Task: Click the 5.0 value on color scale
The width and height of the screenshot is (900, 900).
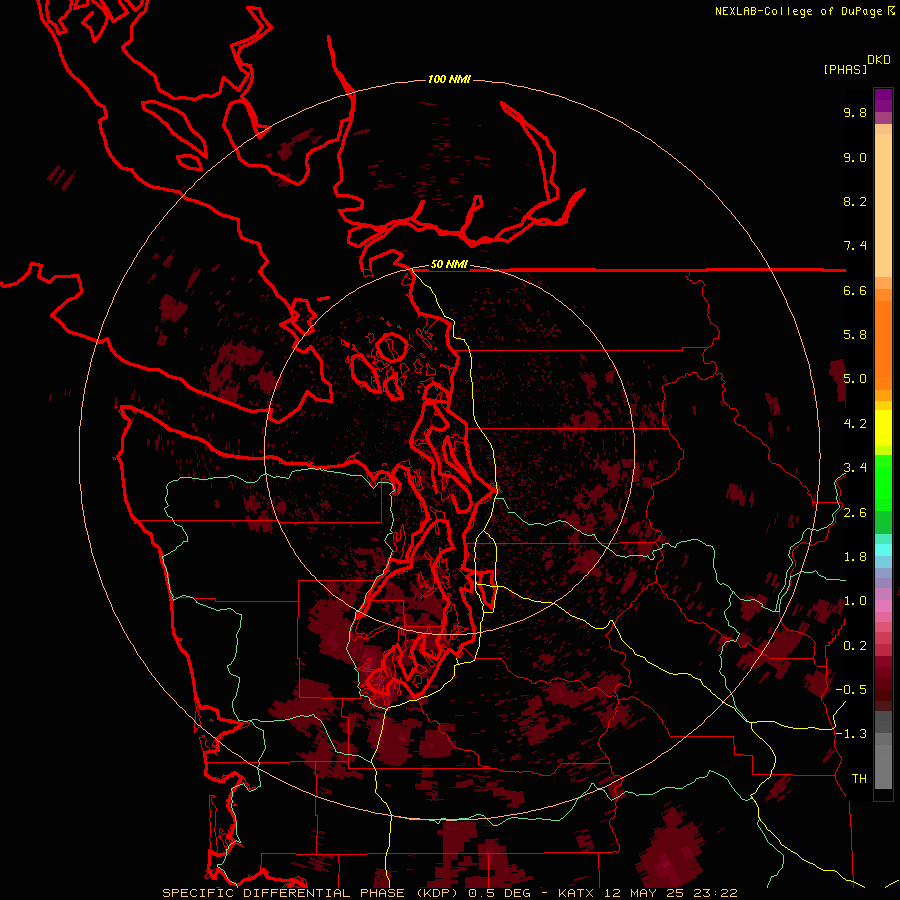Action: [x=855, y=379]
